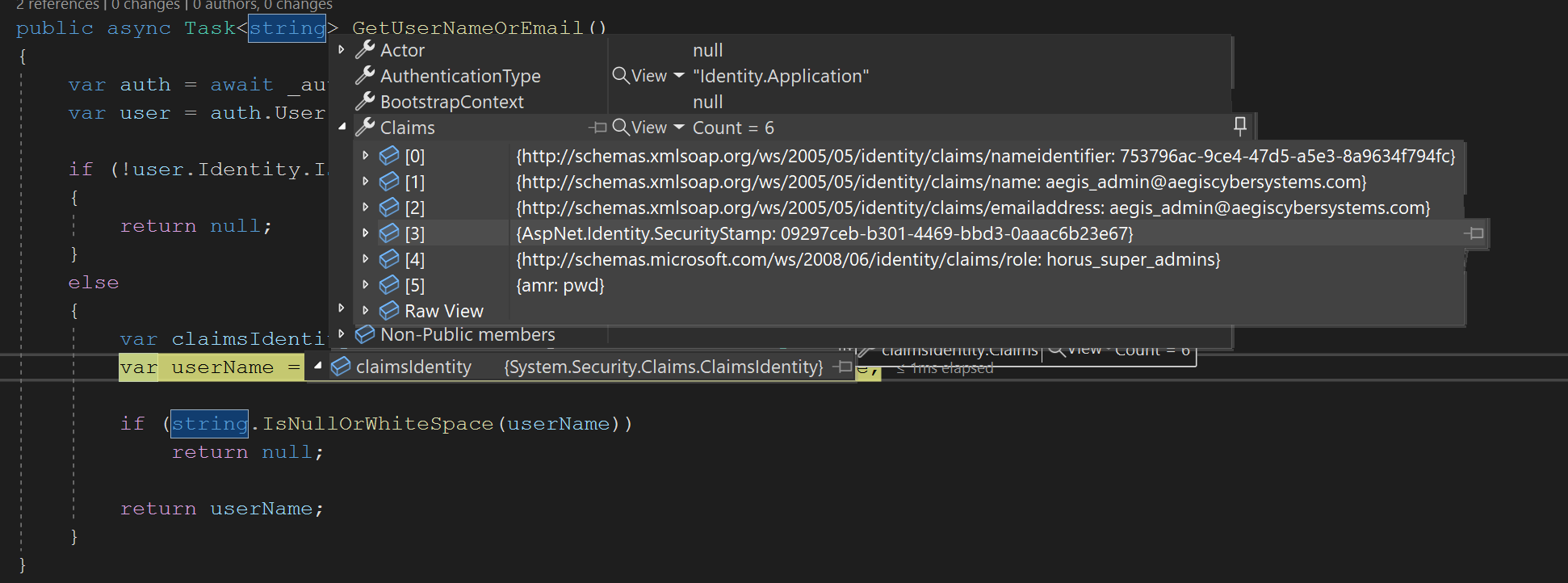The height and width of the screenshot is (583, 1568).
Task: Open View visualizer for Claims
Action: 639,128
